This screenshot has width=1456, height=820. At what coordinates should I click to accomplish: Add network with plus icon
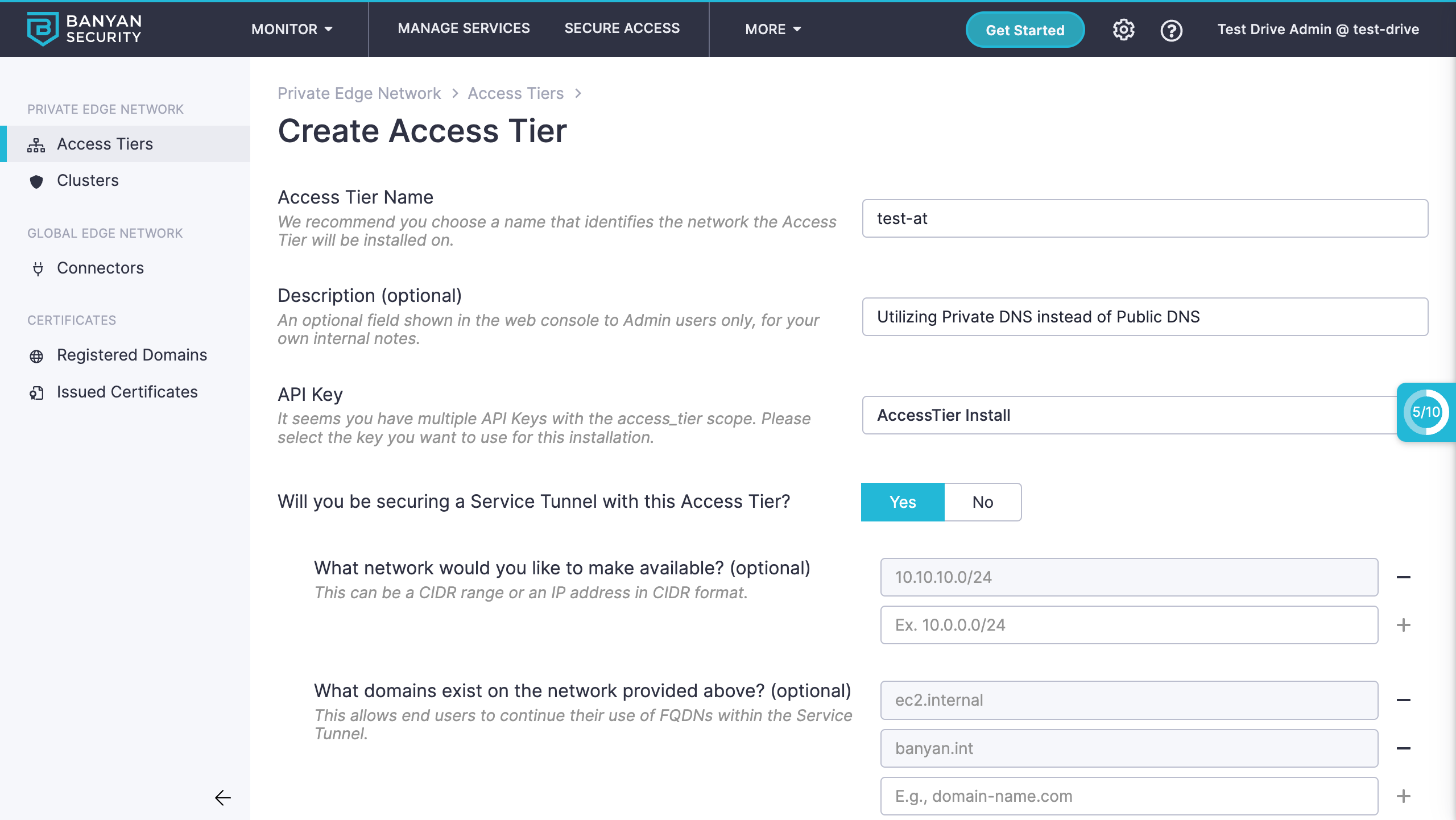1403,625
